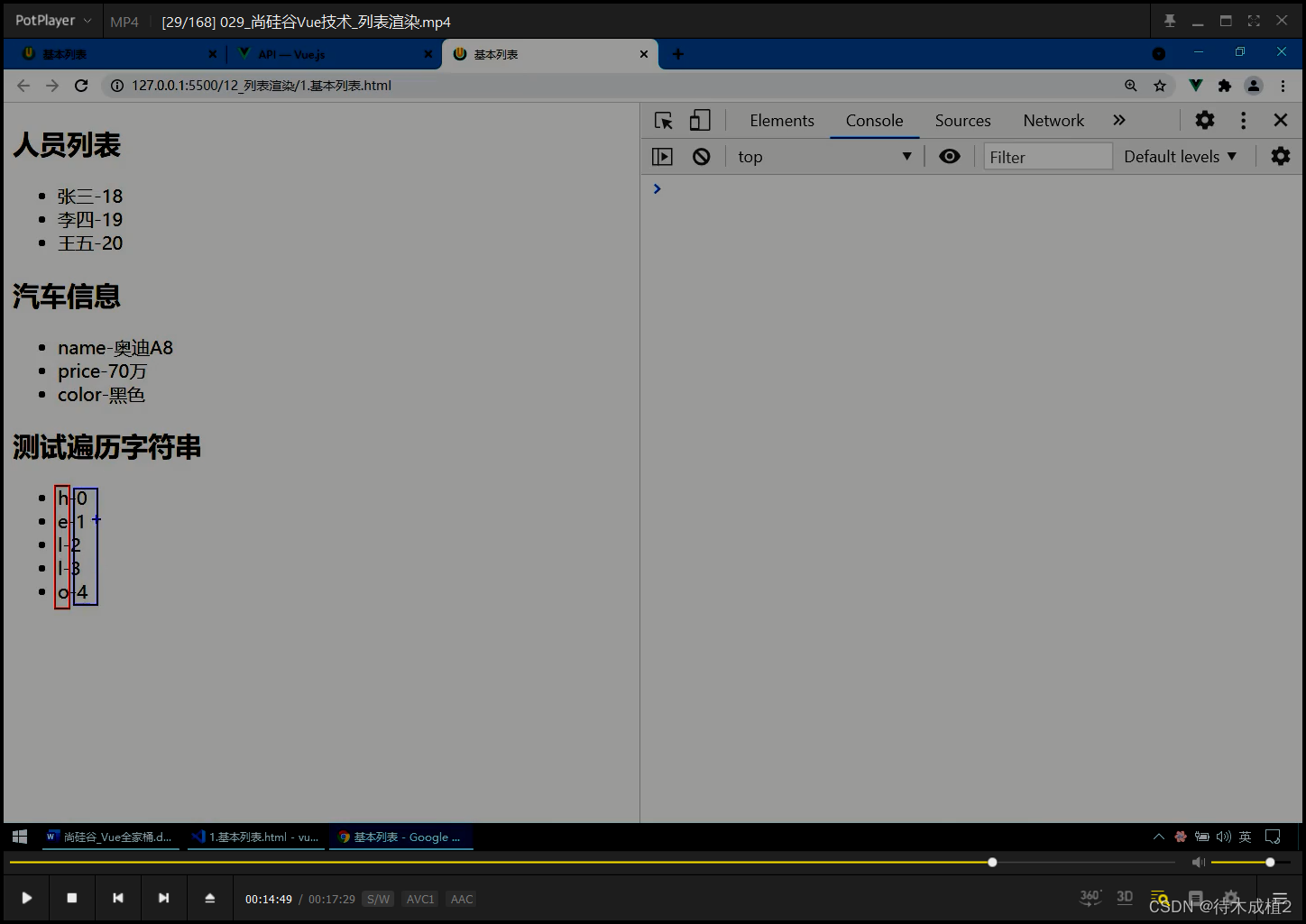Open the tab search dropdown circle
Image resolution: width=1306 pixels, height=924 pixels.
[1159, 54]
